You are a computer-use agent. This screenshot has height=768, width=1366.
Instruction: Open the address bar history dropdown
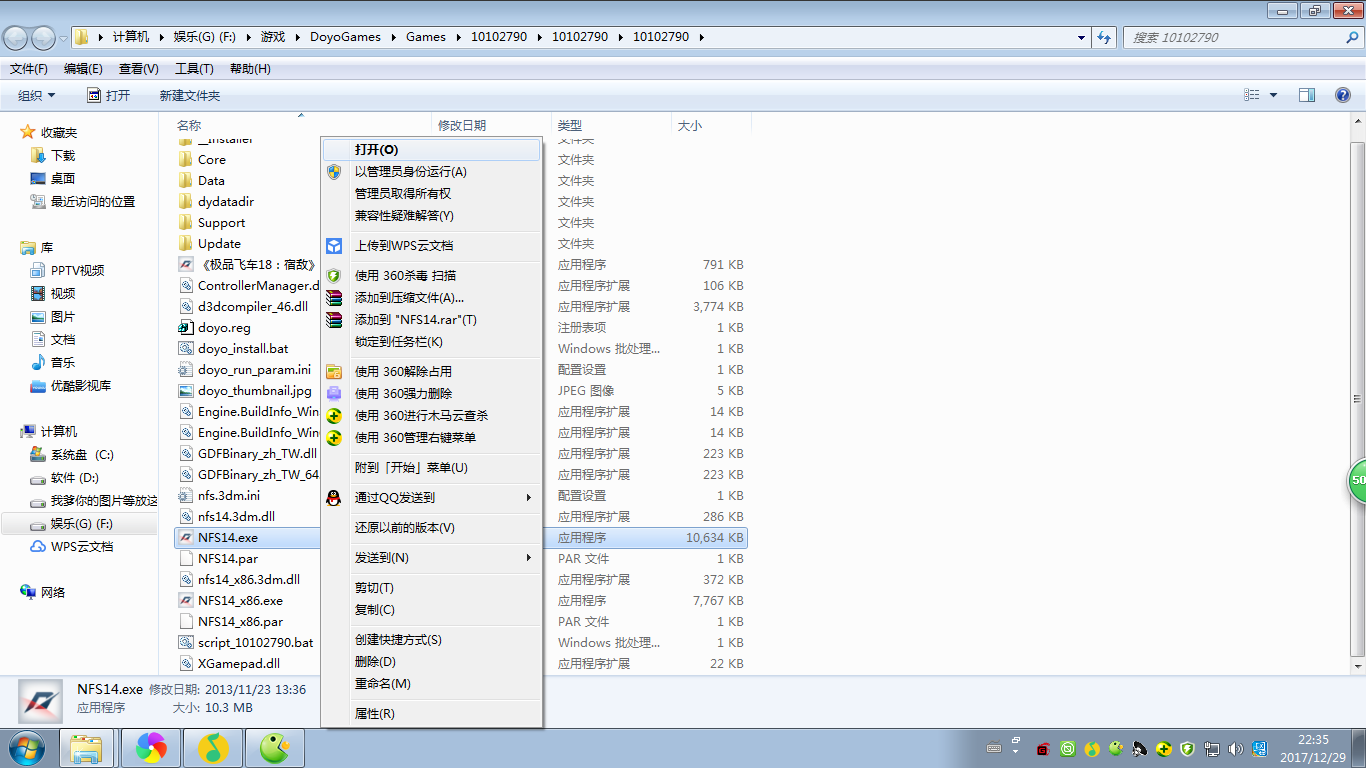(1082, 37)
